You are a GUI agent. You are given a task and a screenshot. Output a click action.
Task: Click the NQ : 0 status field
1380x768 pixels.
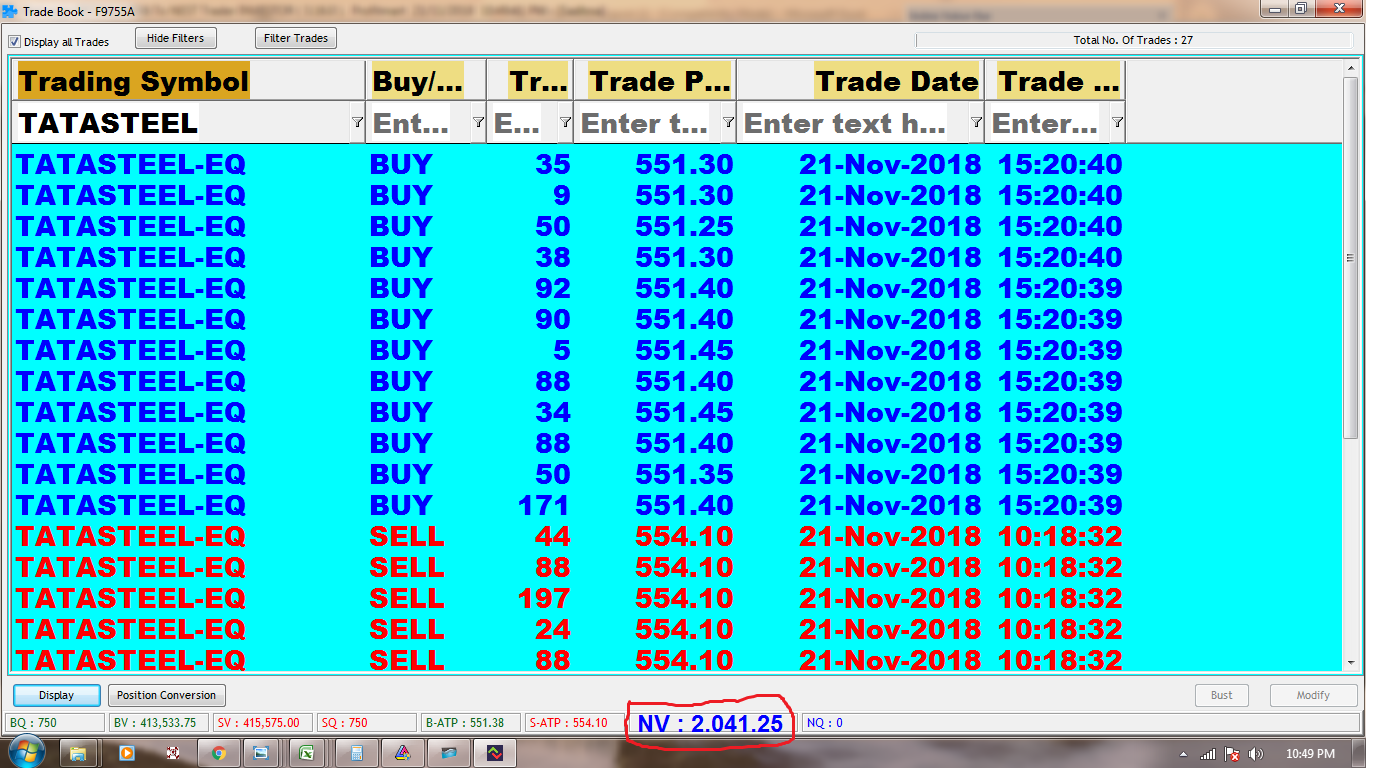1080,722
